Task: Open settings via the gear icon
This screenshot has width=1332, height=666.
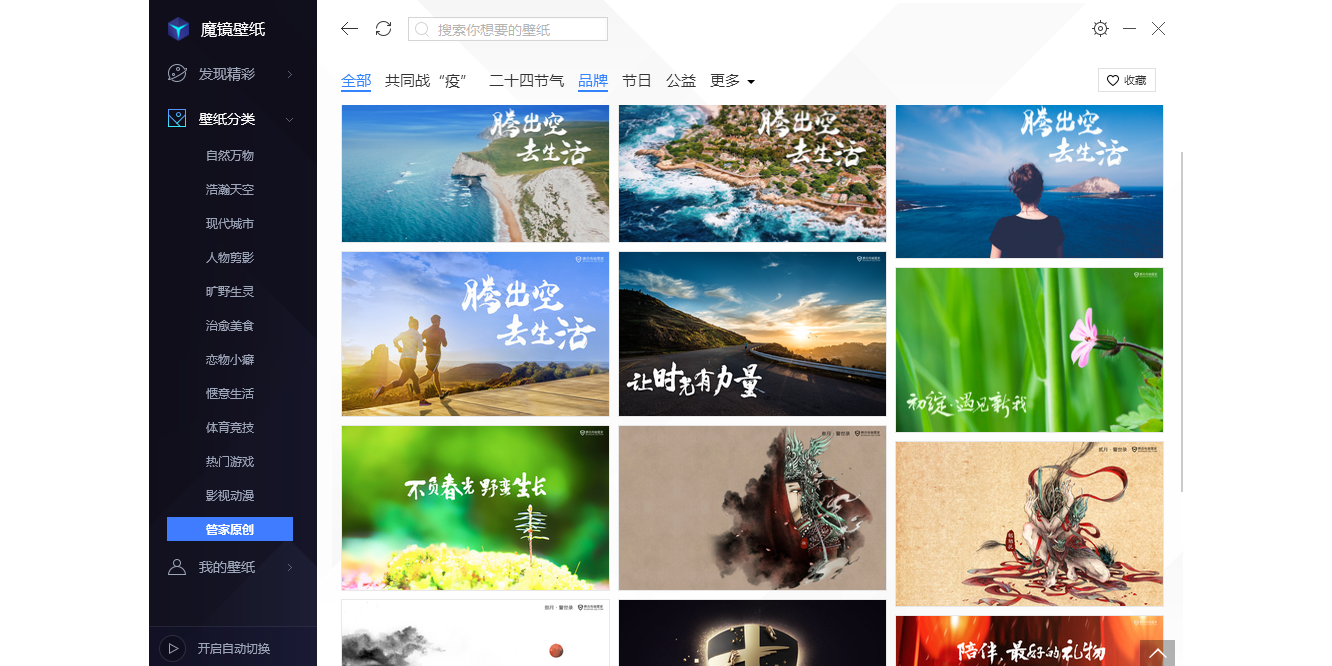Action: pos(1100,29)
